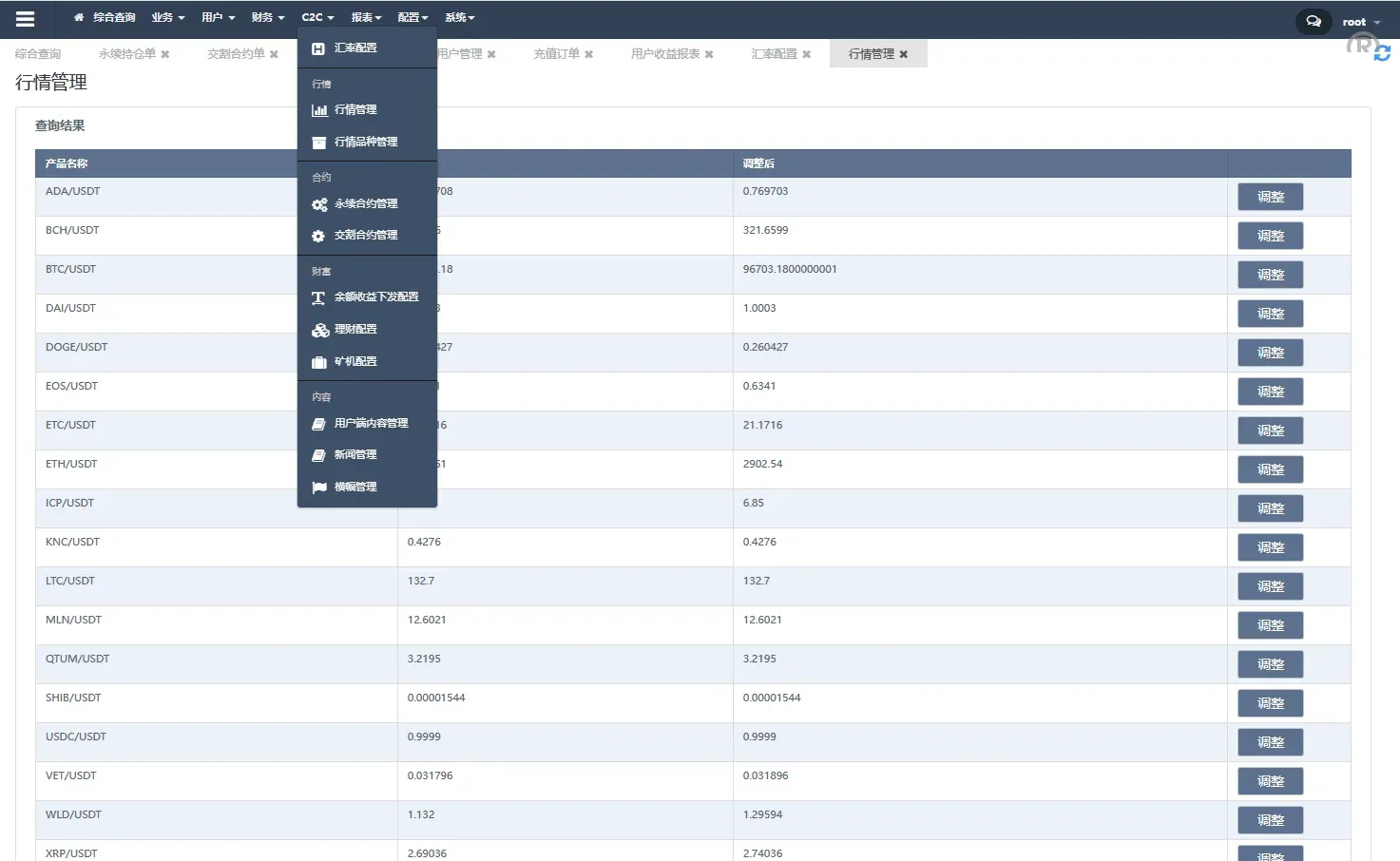The image size is (1400, 861).
Task: Click the briefcase icon beside 矿机配置
Action: pos(319,361)
